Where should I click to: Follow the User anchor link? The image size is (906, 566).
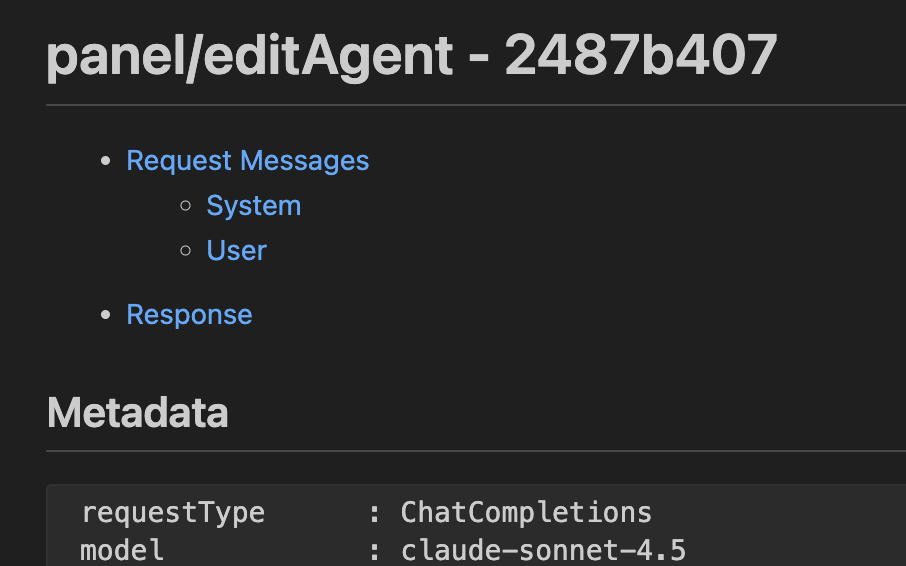tap(236, 250)
